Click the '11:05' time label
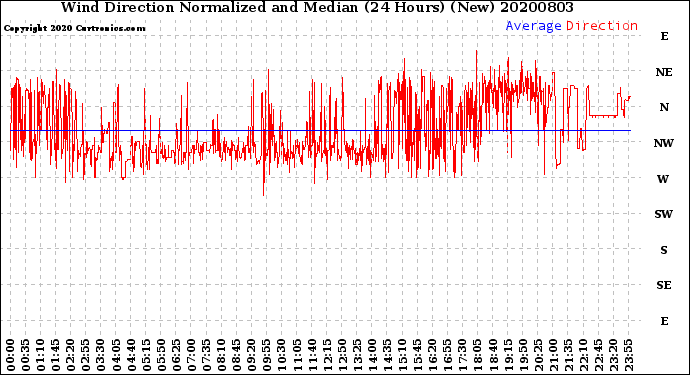 [x=297, y=355]
